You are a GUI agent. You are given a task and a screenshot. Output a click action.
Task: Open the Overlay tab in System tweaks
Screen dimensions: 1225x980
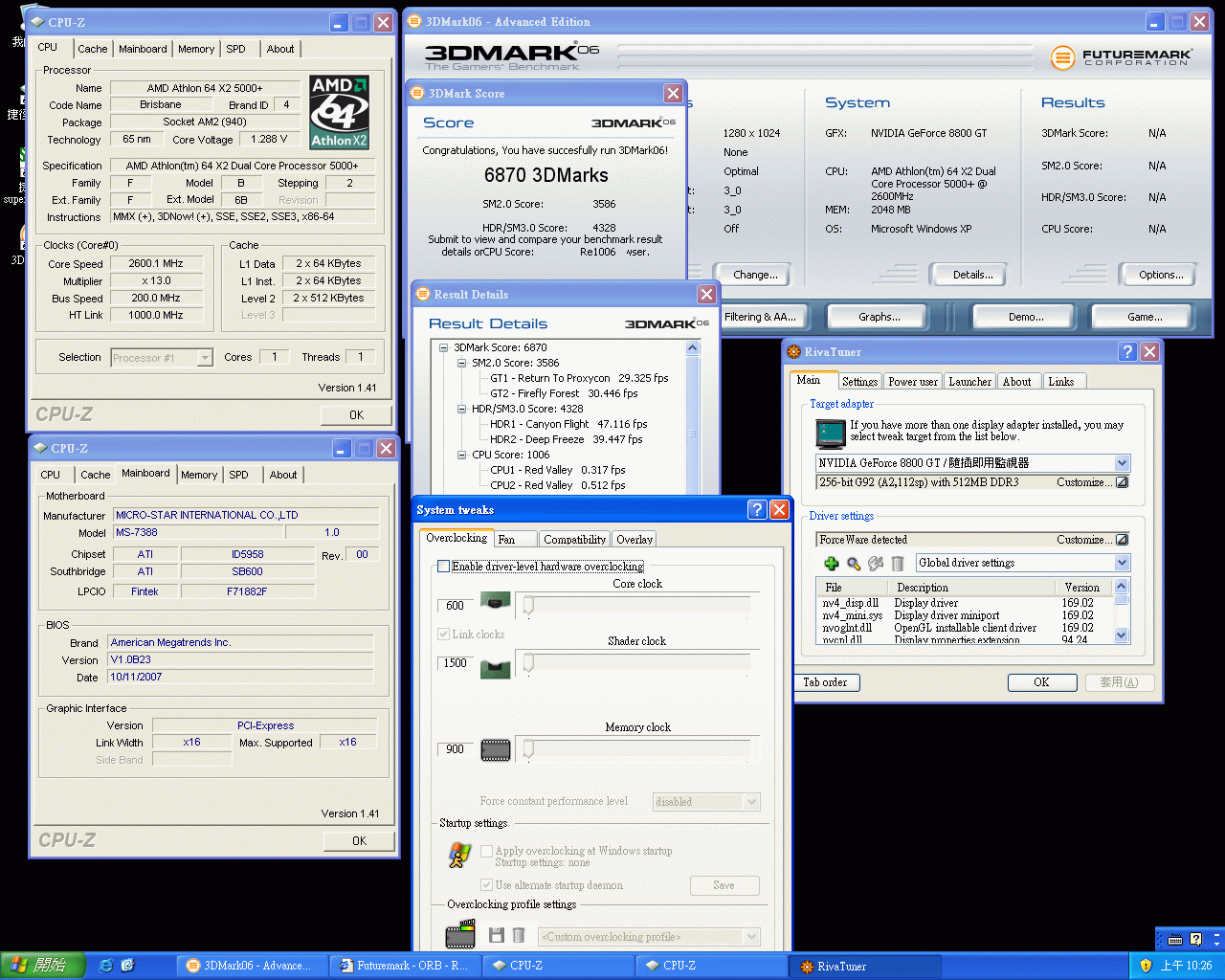tap(634, 539)
